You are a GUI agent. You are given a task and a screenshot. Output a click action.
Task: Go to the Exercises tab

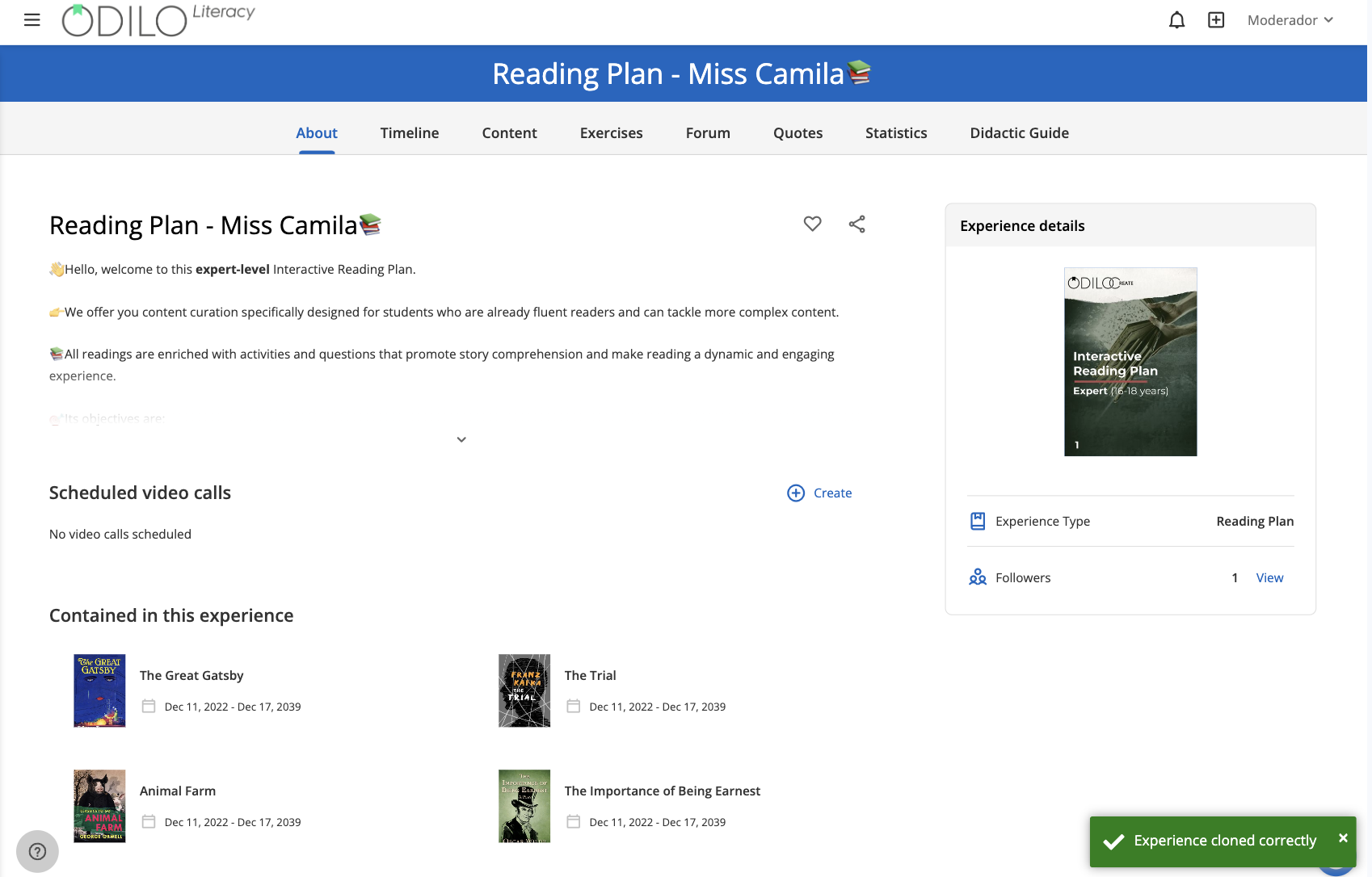pos(612,132)
